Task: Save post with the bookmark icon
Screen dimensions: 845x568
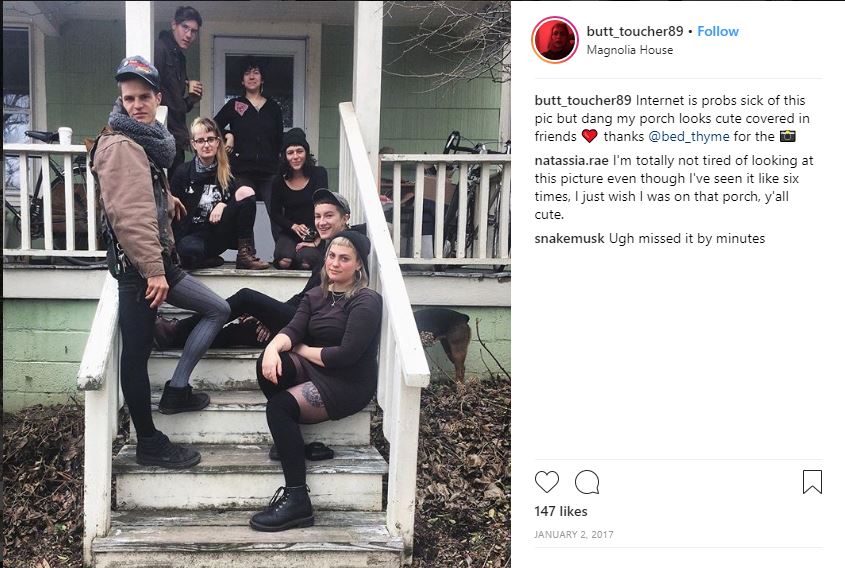Action: coord(812,482)
